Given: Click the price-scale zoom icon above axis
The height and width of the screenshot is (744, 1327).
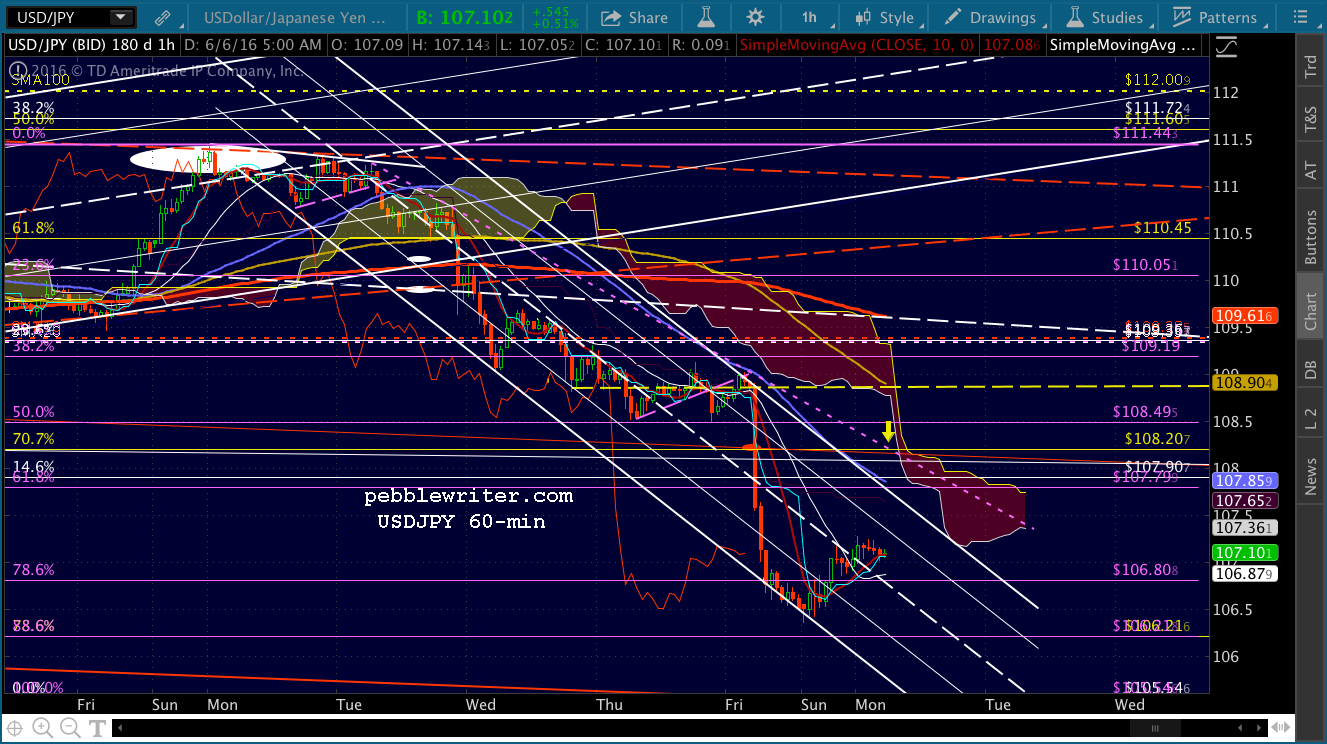Looking at the screenshot, I should click(1226, 46).
